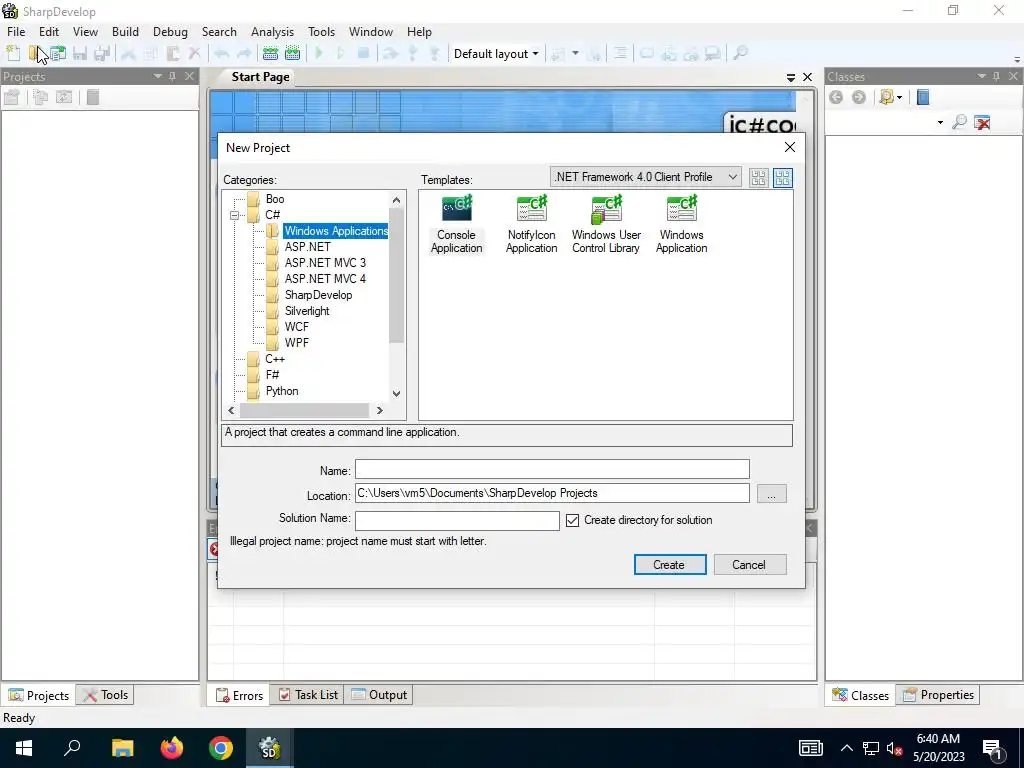Click the blue book icon in Classes panel
1024x768 pixels.
[923, 97]
